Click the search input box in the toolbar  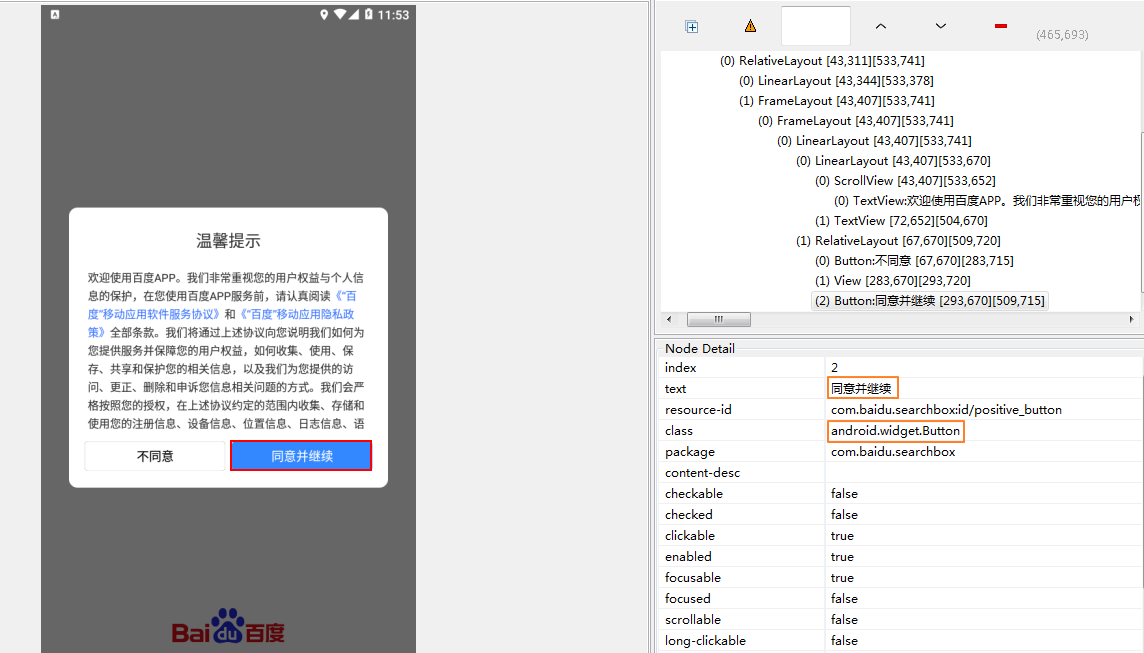coord(816,26)
